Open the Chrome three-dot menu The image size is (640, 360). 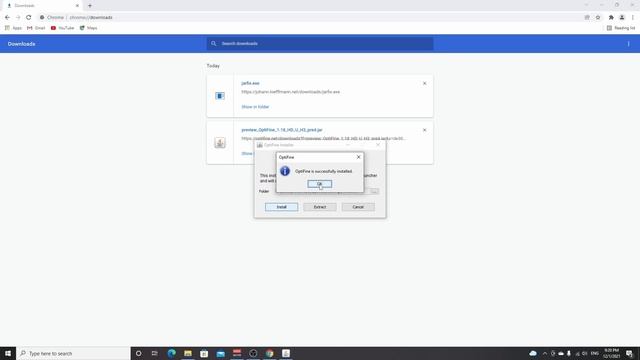[x=633, y=18]
